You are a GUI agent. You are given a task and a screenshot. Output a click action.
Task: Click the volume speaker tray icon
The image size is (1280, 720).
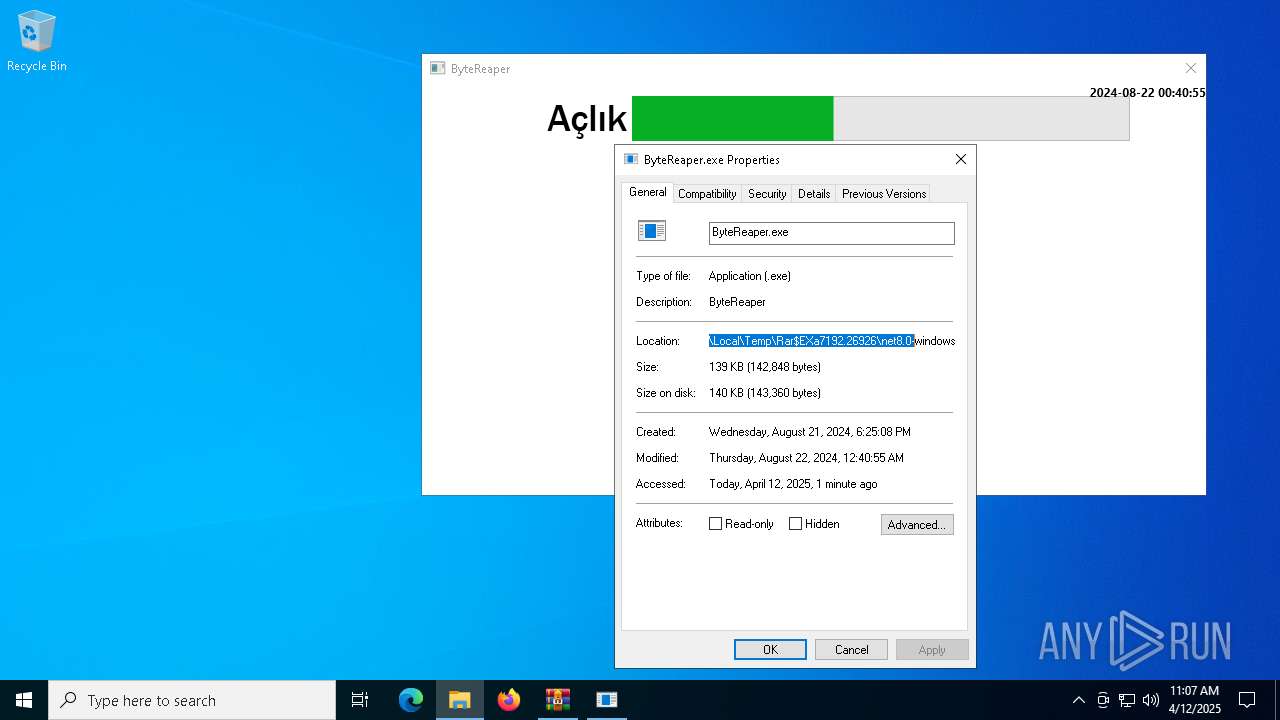pyautogui.click(x=1151, y=700)
